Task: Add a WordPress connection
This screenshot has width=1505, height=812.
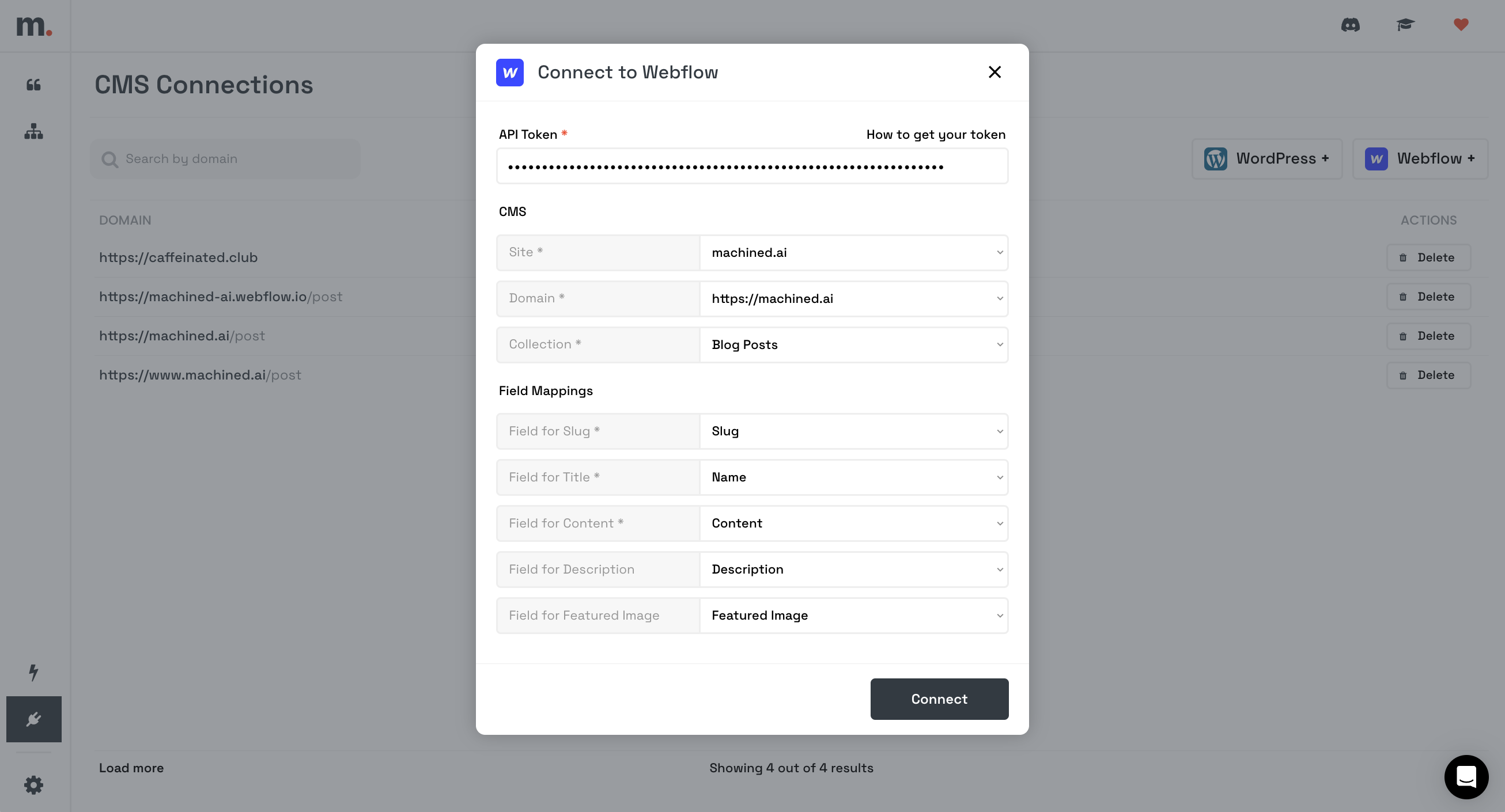Action: pos(1266,159)
